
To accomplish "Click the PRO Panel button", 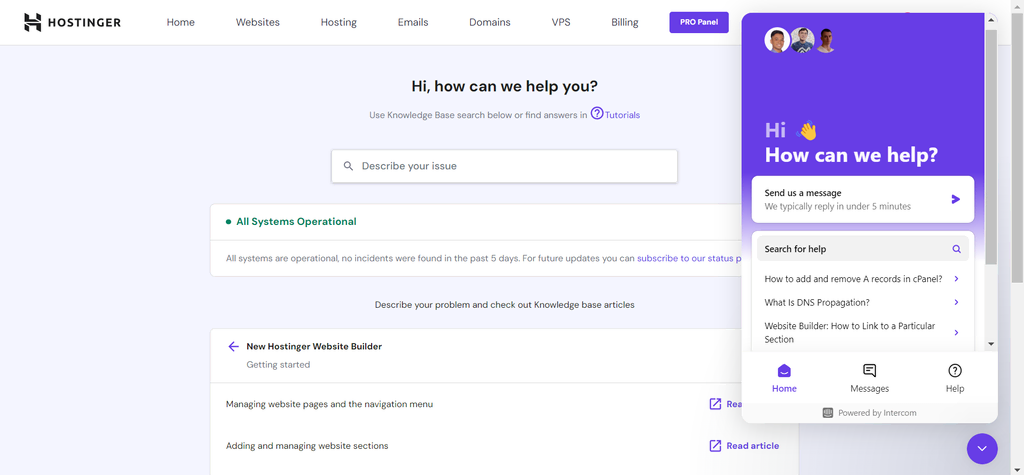I will [699, 22].
